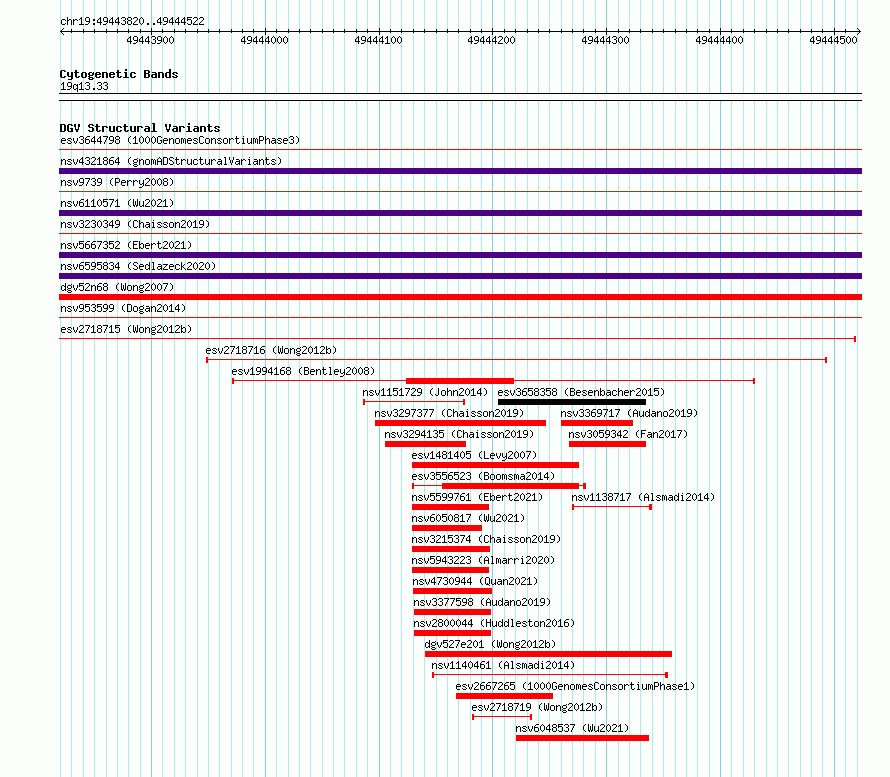The height and width of the screenshot is (777, 890).
Task: Select the nsv3294135 (Chaisson2019) label
Action: click(x=459, y=434)
